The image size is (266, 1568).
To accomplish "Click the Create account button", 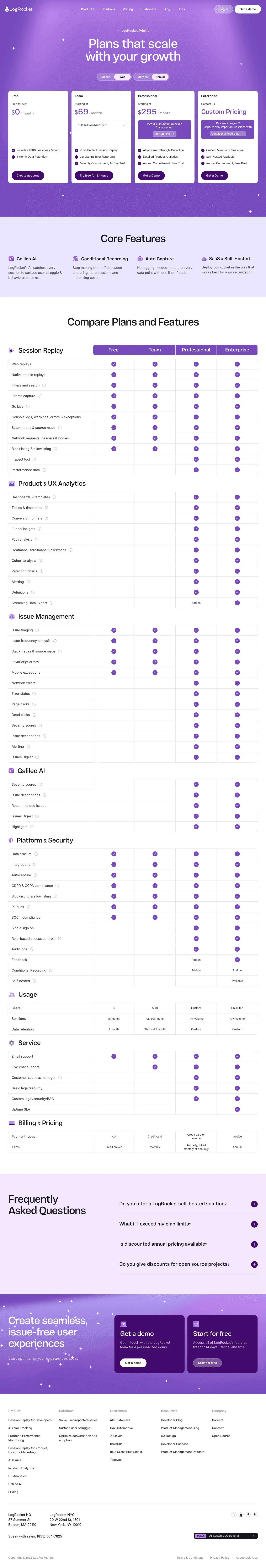I will pyautogui.click(x=27, y=175).
